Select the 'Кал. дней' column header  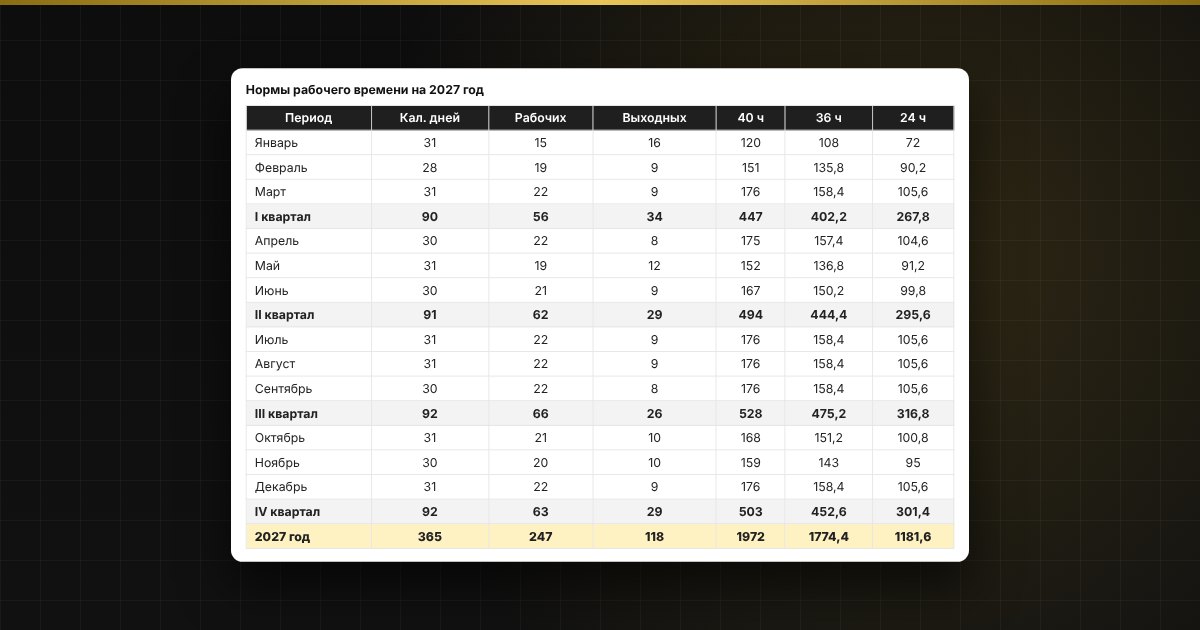pos(430,118)
